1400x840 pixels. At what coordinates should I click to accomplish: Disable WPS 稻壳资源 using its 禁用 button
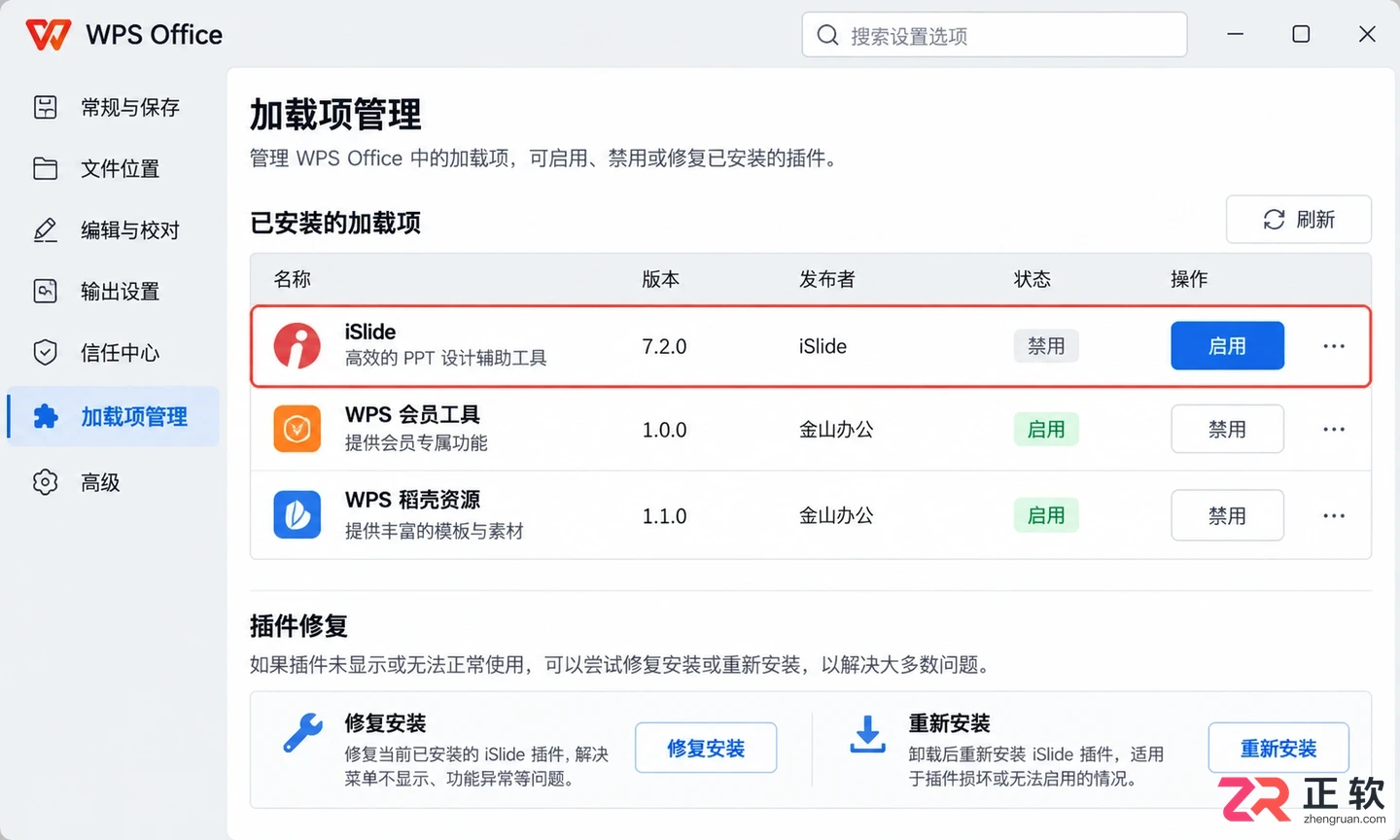point(1227,515)
